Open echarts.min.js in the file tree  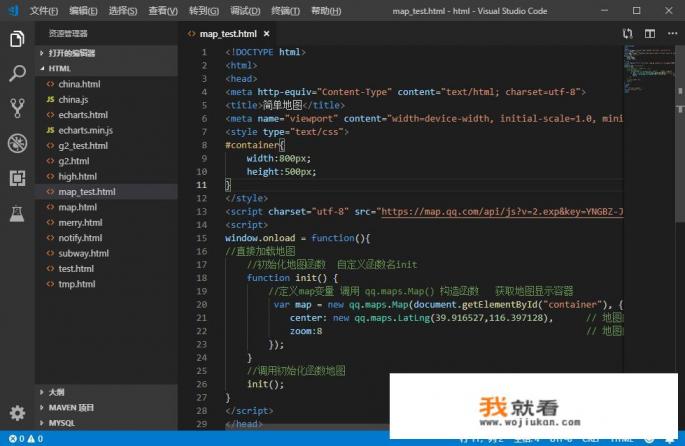[85, 130]
